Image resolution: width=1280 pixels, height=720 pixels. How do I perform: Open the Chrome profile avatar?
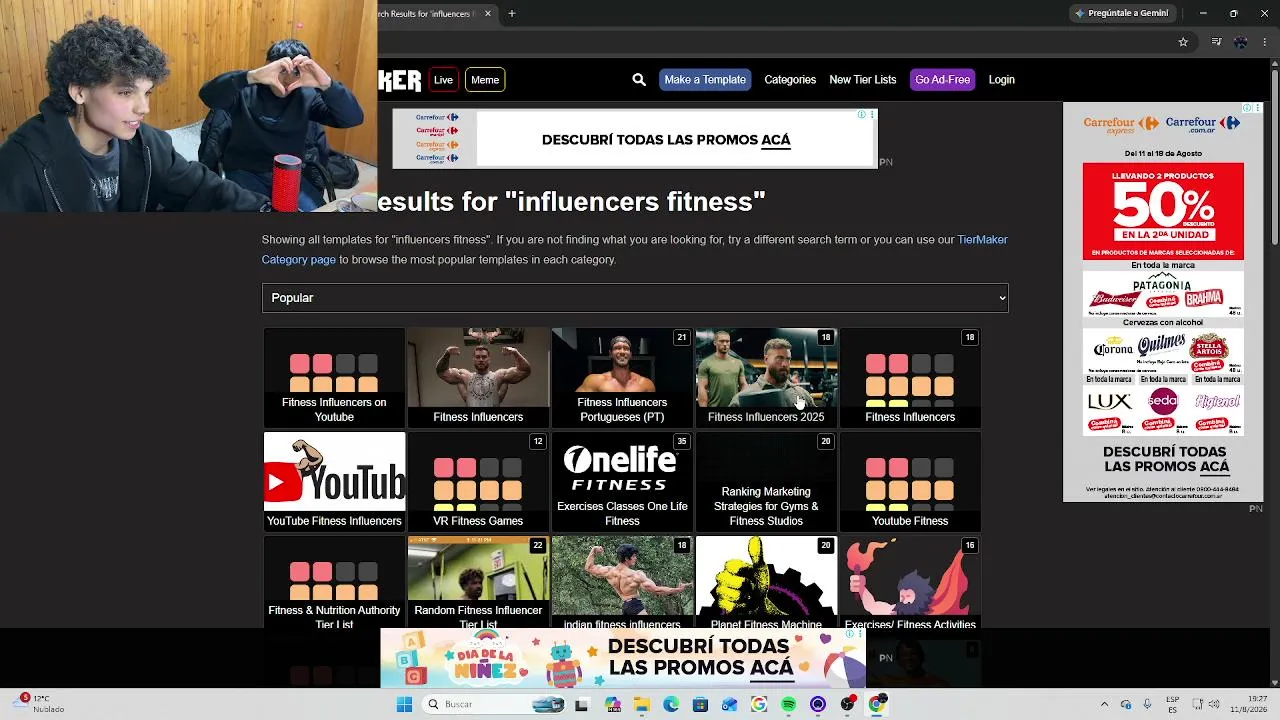coord(1241,42)
